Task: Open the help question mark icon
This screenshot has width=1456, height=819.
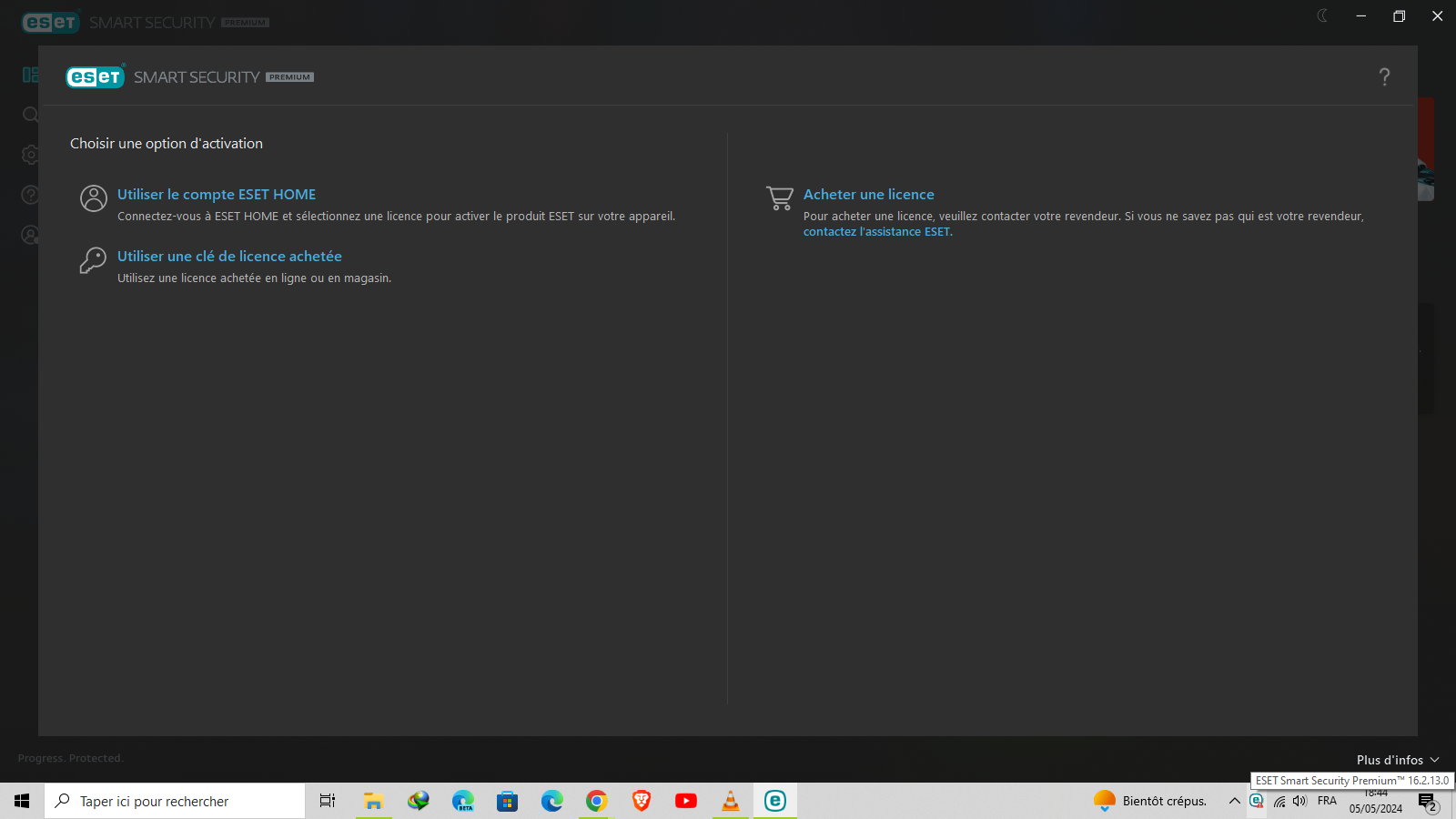Action: pyautogui.click(x=1384, y=77)
